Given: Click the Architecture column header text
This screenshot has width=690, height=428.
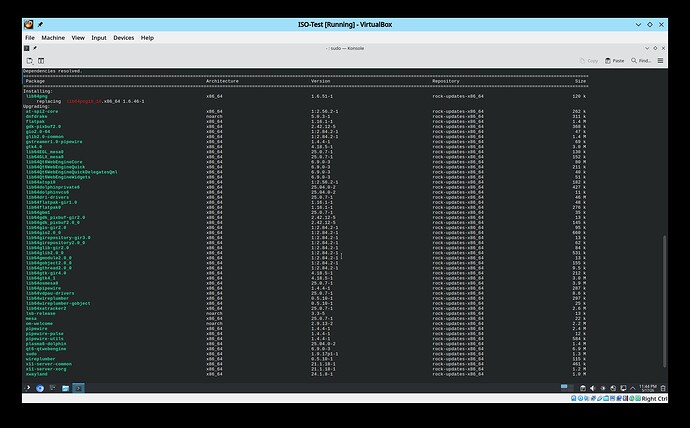Looking at the screenshot, I should click(x=222, y=81).
